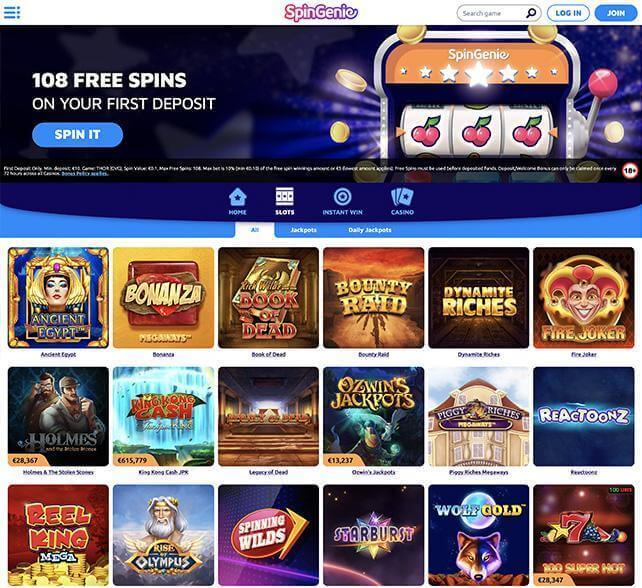Click the JOIN button
Image resolution: width=642 pixels, height=588 pixels.
[x=616, y=13]
